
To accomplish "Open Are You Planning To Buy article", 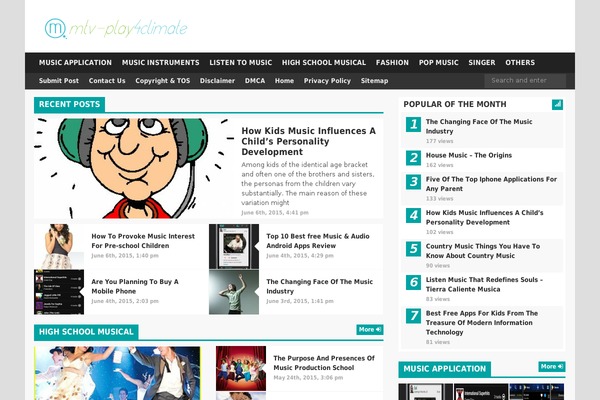I will pyautogui.click(x=135, y=286).
